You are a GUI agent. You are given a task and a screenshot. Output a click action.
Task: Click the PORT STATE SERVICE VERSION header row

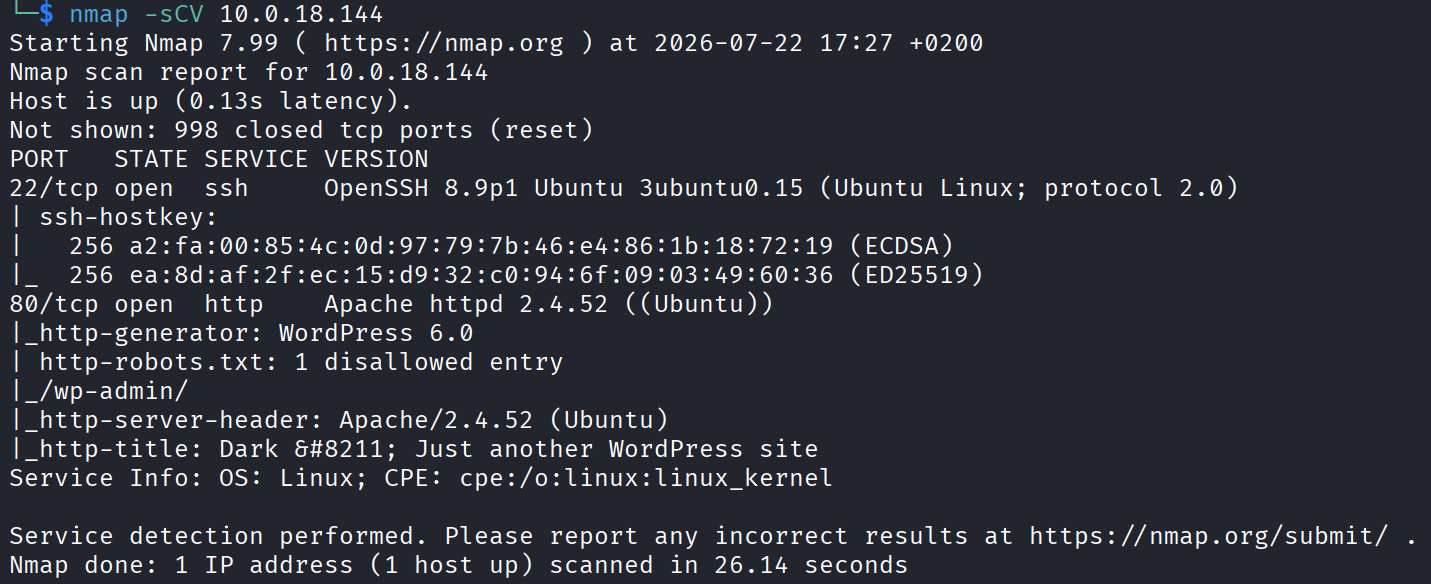(219, 159)
